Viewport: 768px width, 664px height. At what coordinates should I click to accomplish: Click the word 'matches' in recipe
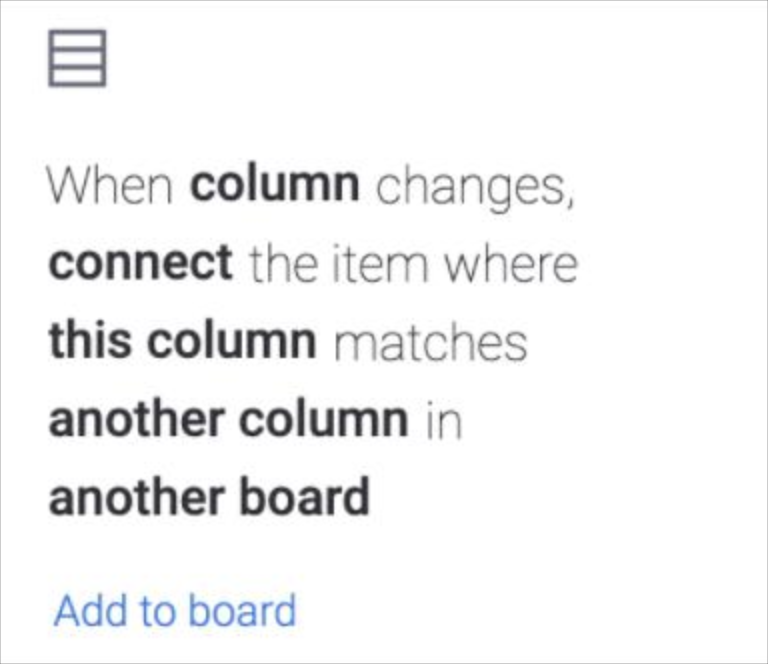point(430,343)
